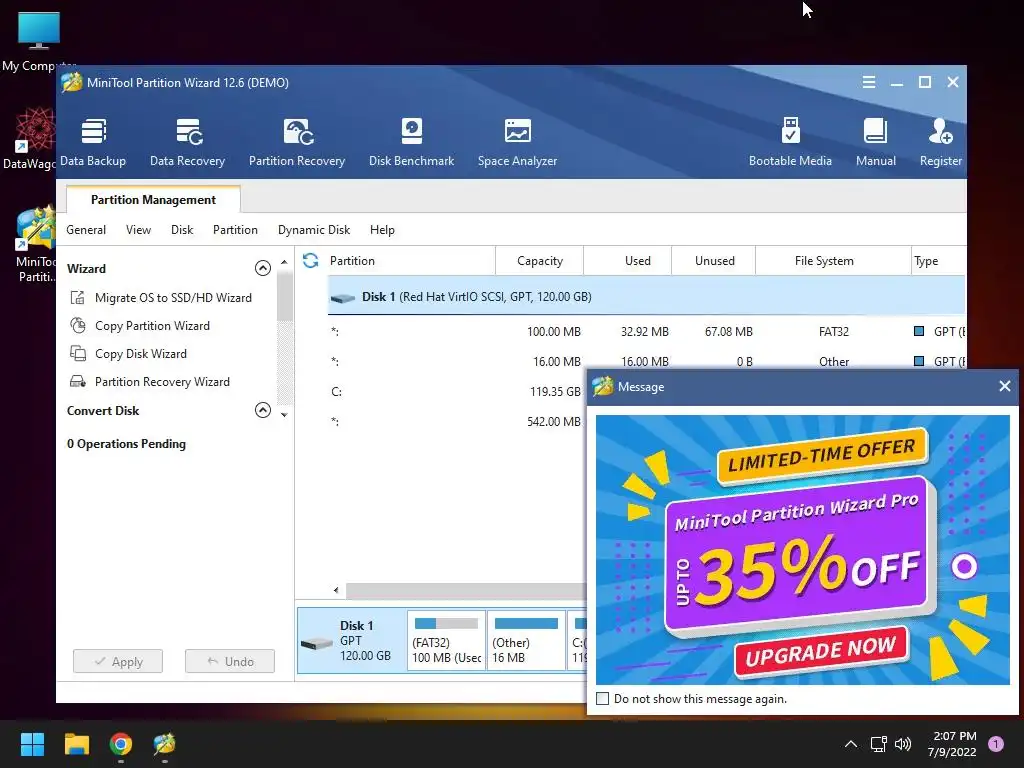Open the General menu
Image resolution: width=1024 pixels, height=768 pixels.
click(x=86, y=230)
